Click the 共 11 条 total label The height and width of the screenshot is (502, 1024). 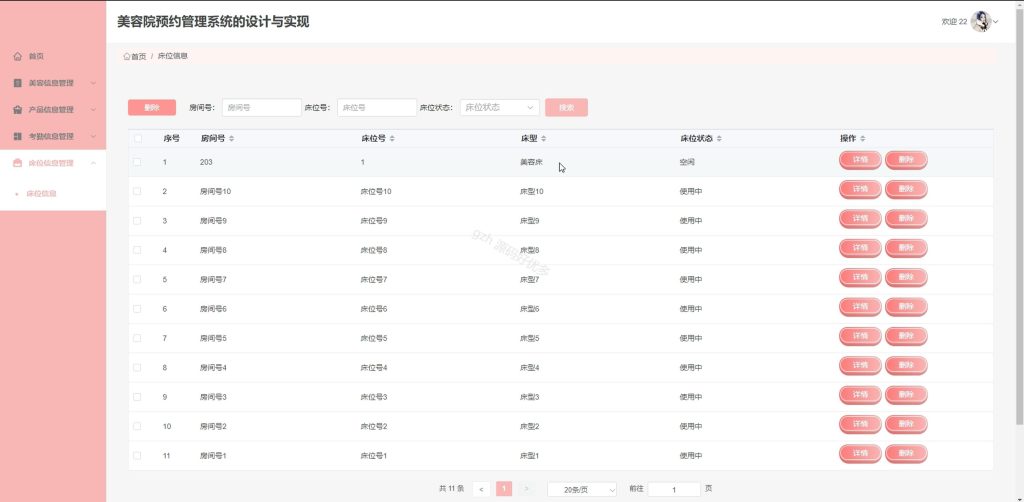tap(451, 488)
